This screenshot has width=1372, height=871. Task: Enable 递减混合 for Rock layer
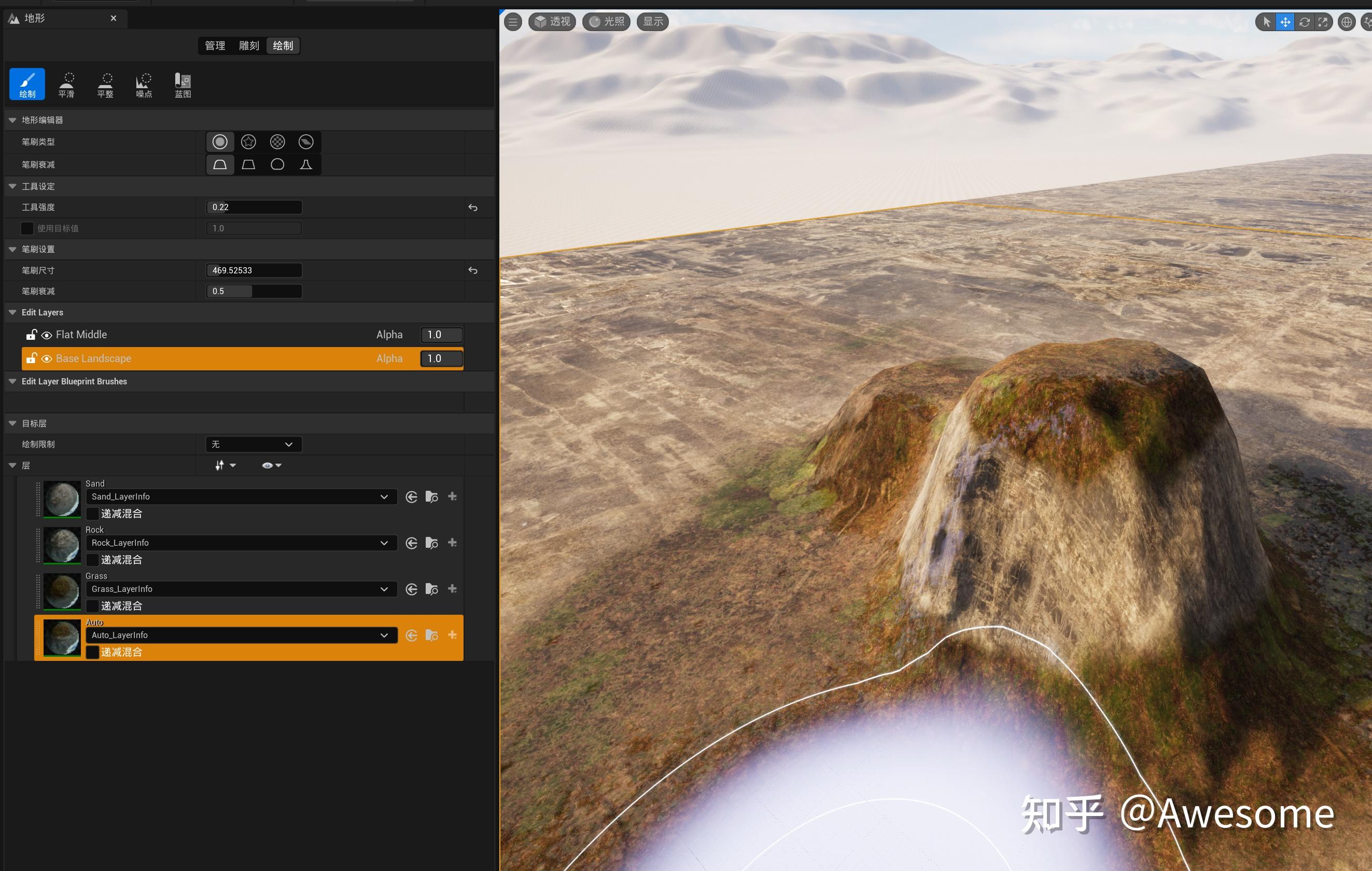coord(92,560)
